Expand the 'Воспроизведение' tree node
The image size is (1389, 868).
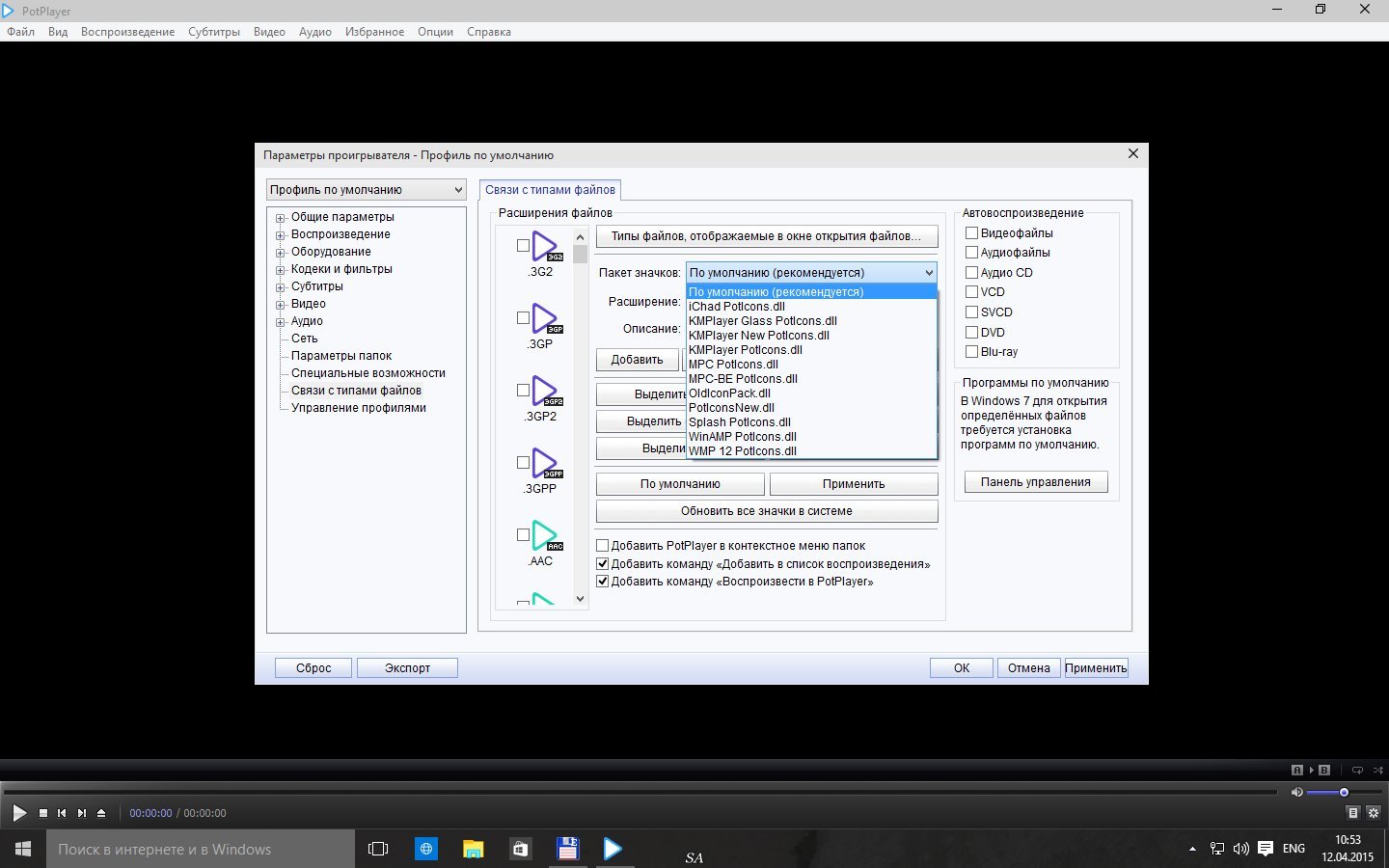(x=281, y=234)
